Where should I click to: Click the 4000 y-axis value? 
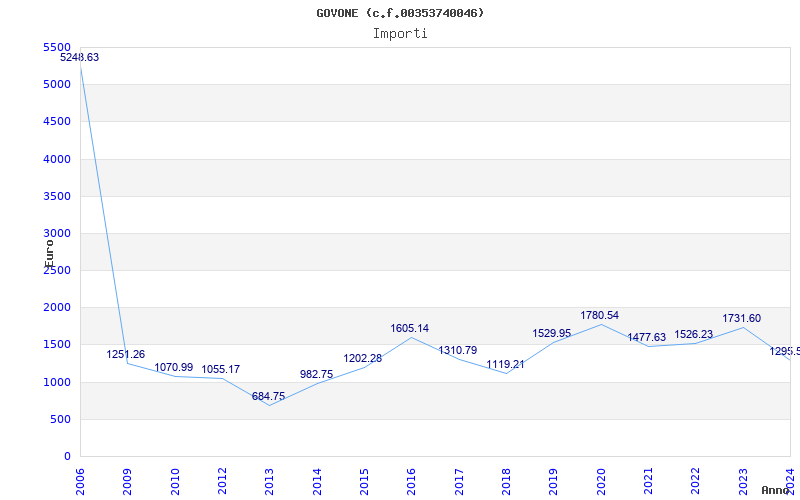pyautogui.click(x=57, y=159)
